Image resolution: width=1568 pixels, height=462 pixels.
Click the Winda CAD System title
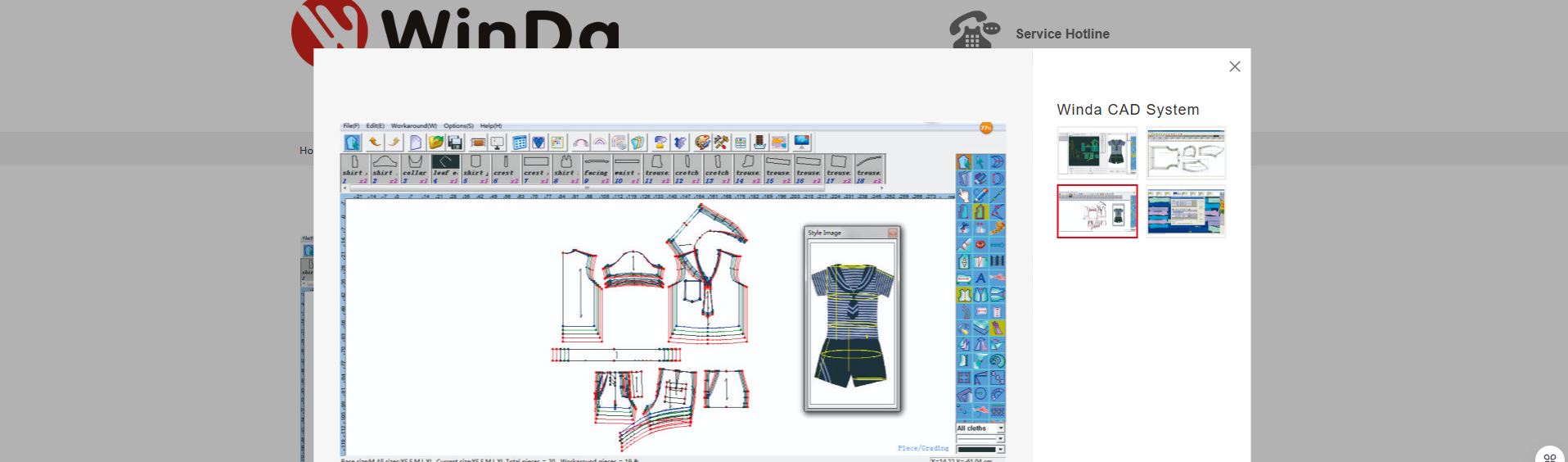(x=1128, y=110)
